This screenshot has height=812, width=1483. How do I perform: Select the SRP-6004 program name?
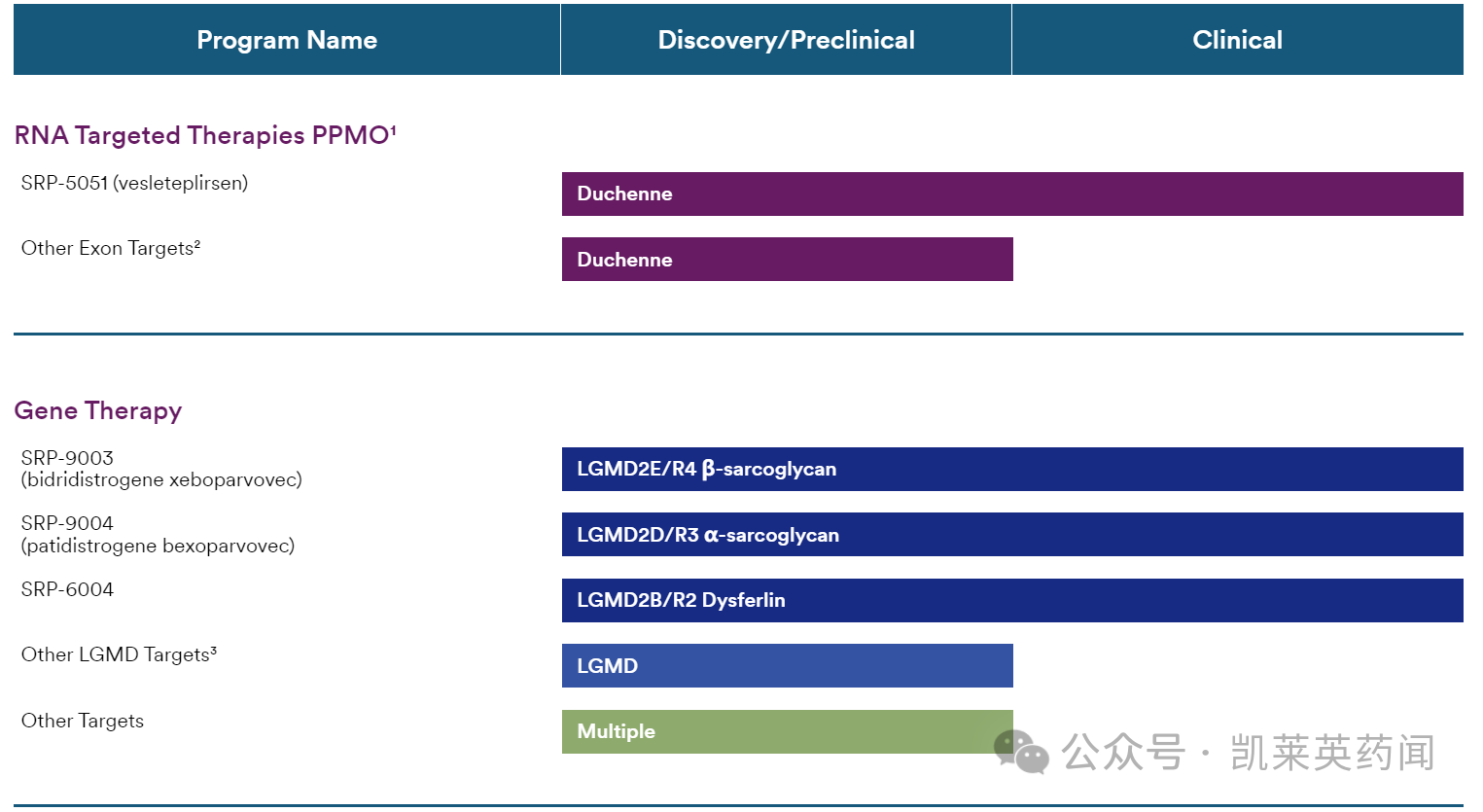tap(67, 589)
